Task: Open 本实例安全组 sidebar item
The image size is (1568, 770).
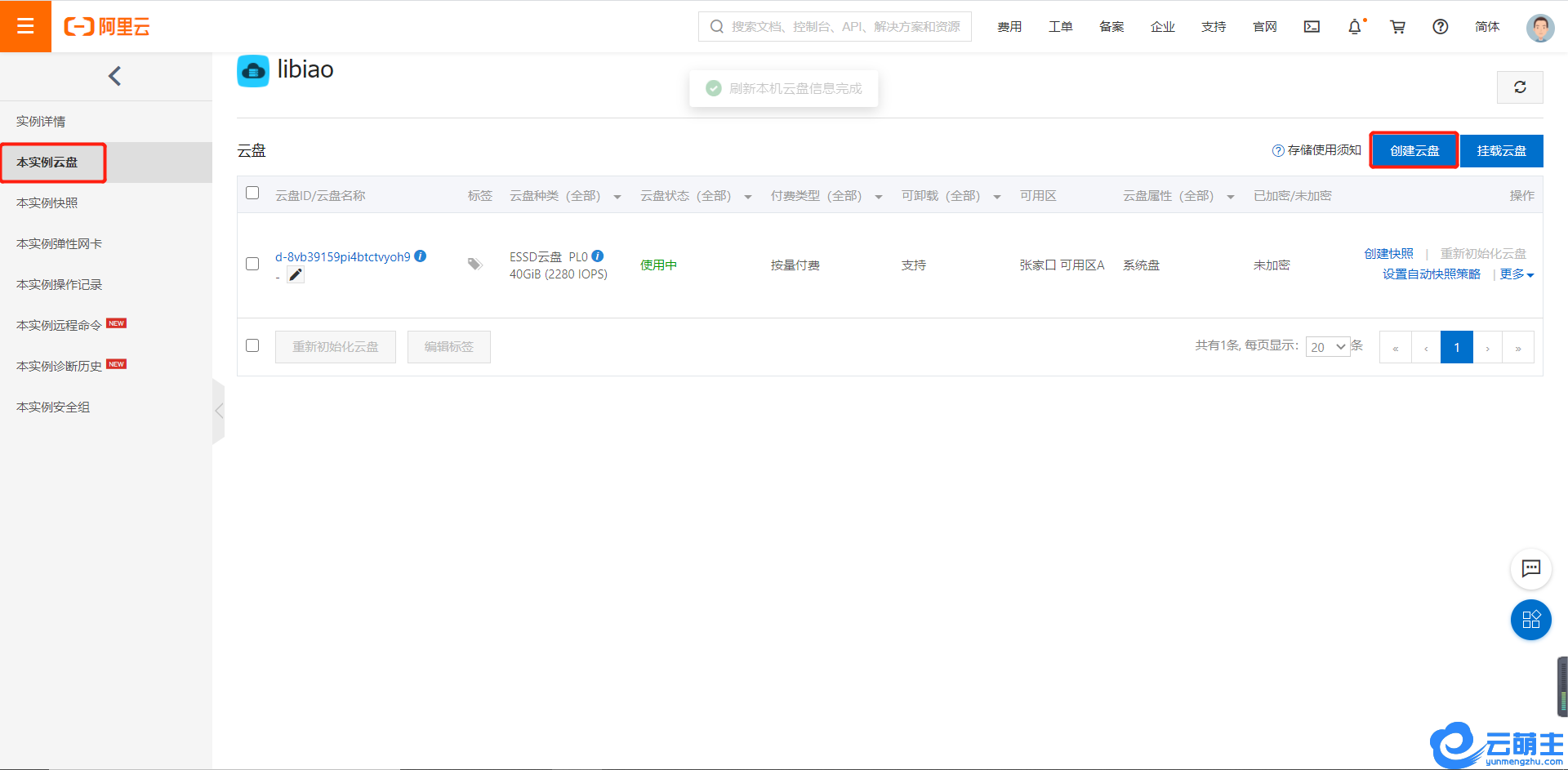Action: pyautogui.click(x=53, y=407)
